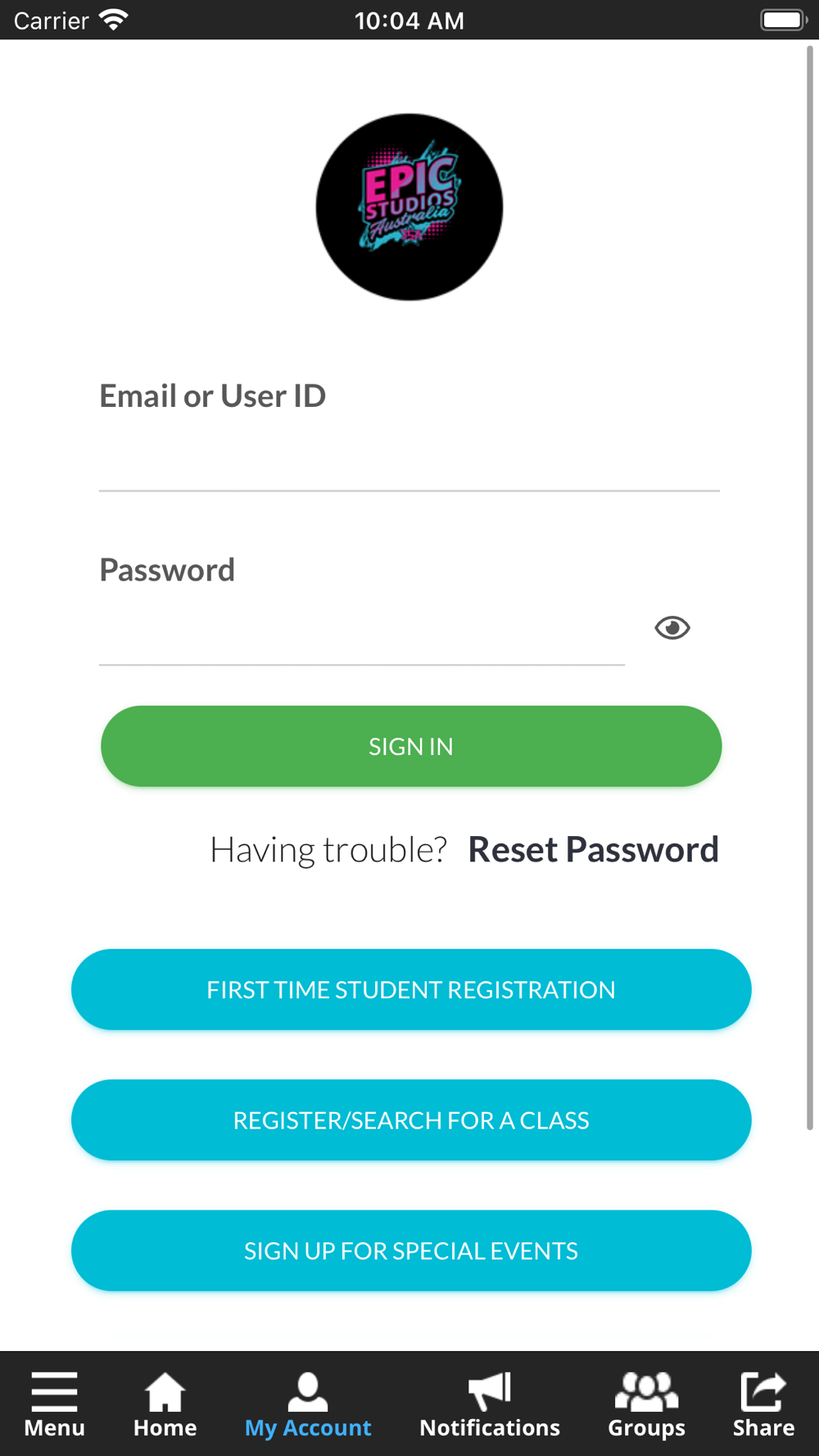Screen dimensions: 819x1456
Task: Click into the Password input field
Action: point(361,636)
